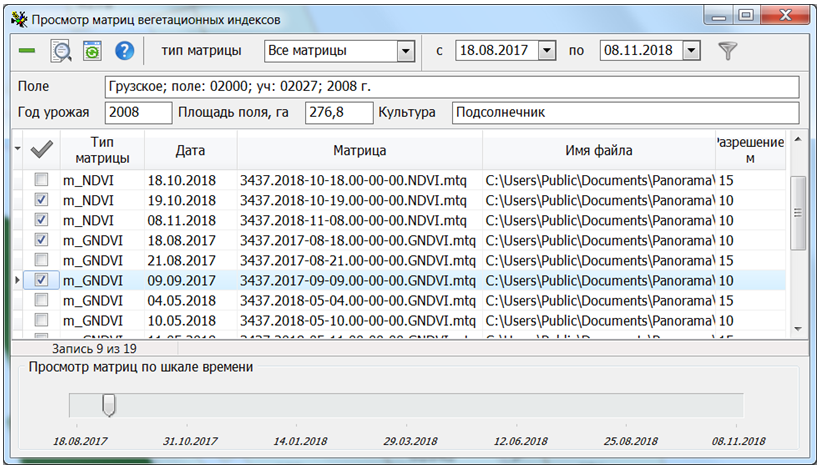Click the table scrollbar down arrow
819x466 pixels.
pos(797,328)
